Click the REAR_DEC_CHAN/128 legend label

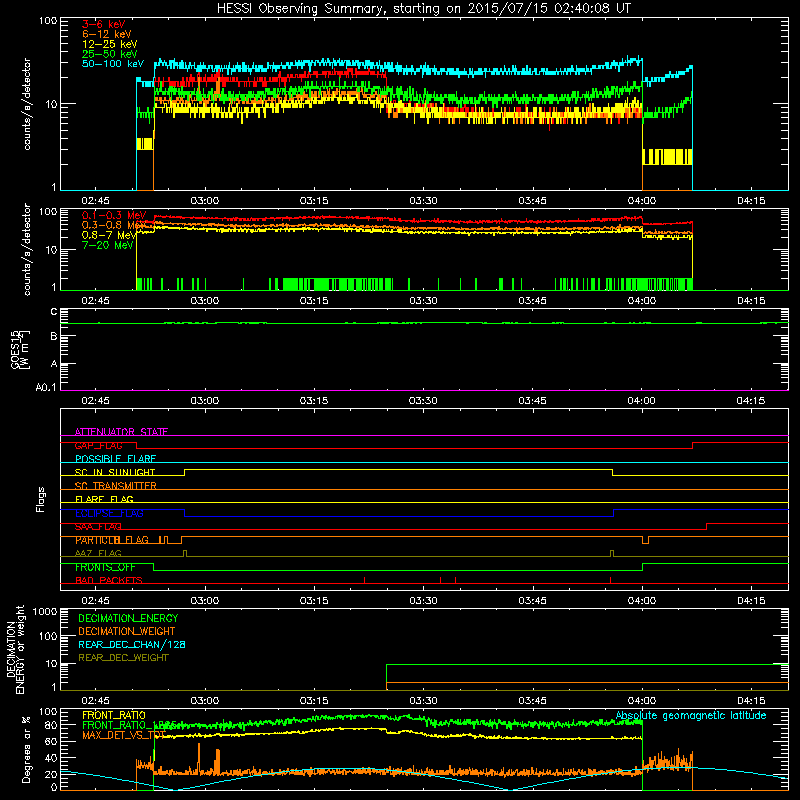click(x=132, y=644)
